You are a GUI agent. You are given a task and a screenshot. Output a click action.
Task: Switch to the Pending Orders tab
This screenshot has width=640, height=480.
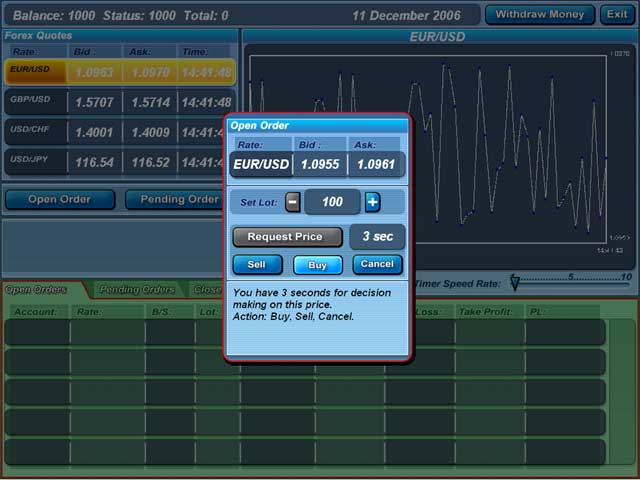(x=135, y=290)
